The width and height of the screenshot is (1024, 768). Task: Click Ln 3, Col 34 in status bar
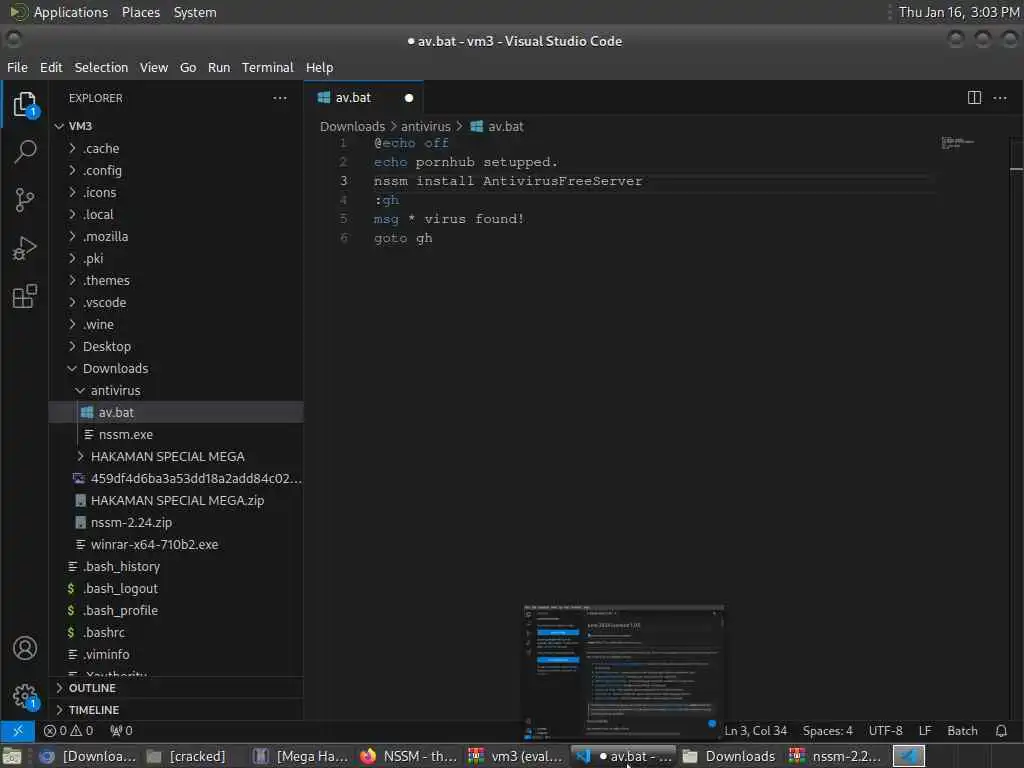(x=756, y=731)
